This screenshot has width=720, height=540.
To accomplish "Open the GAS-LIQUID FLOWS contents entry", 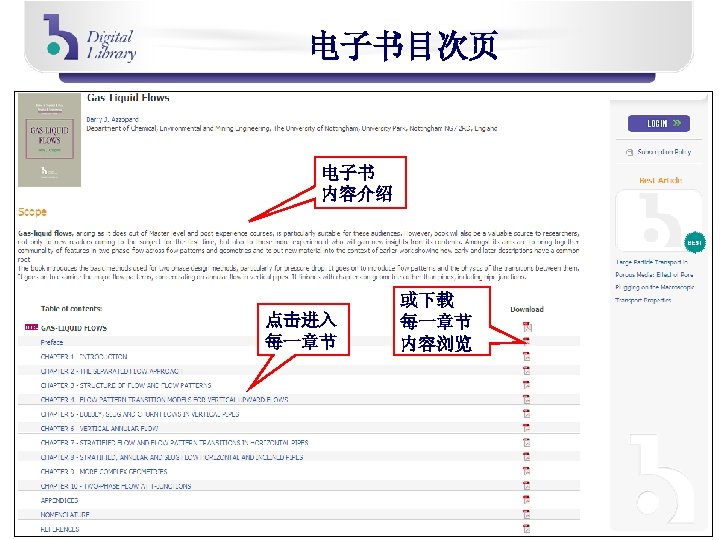I will click(73, 328).
